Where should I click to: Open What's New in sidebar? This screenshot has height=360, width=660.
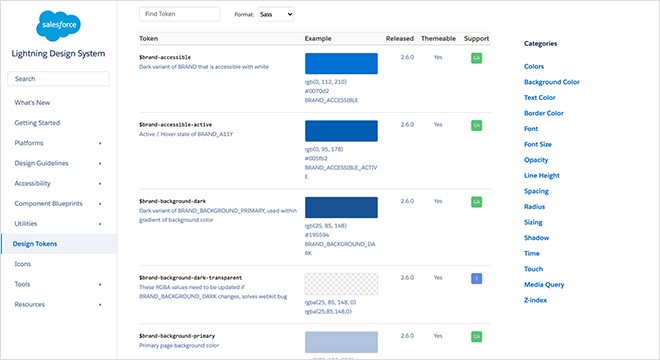pyautogui.click(x=32, y=103)
